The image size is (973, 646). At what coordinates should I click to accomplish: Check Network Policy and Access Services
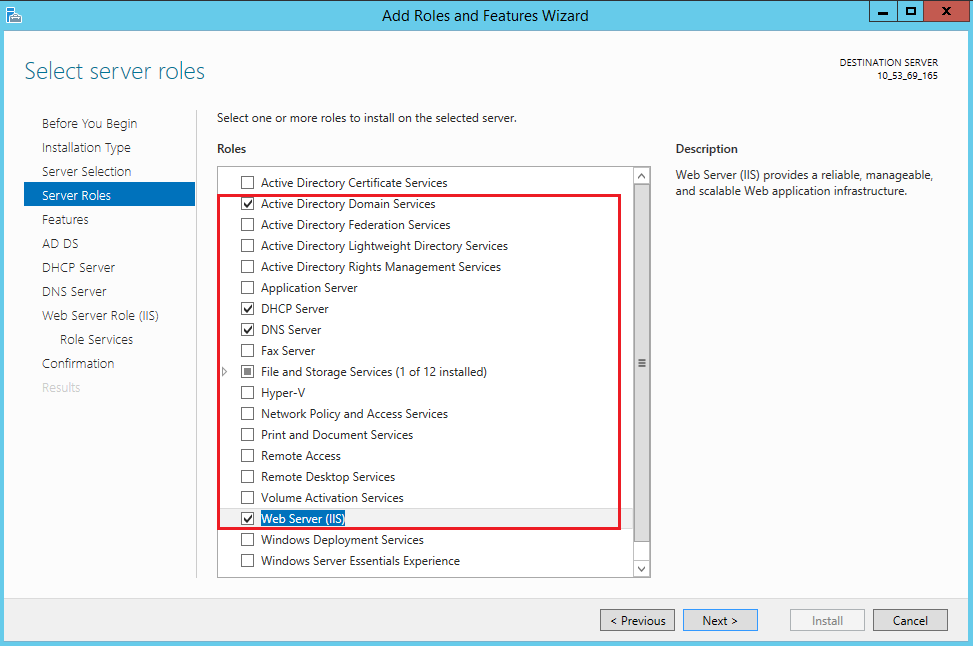pyautogui.click(x=248, y=414)
